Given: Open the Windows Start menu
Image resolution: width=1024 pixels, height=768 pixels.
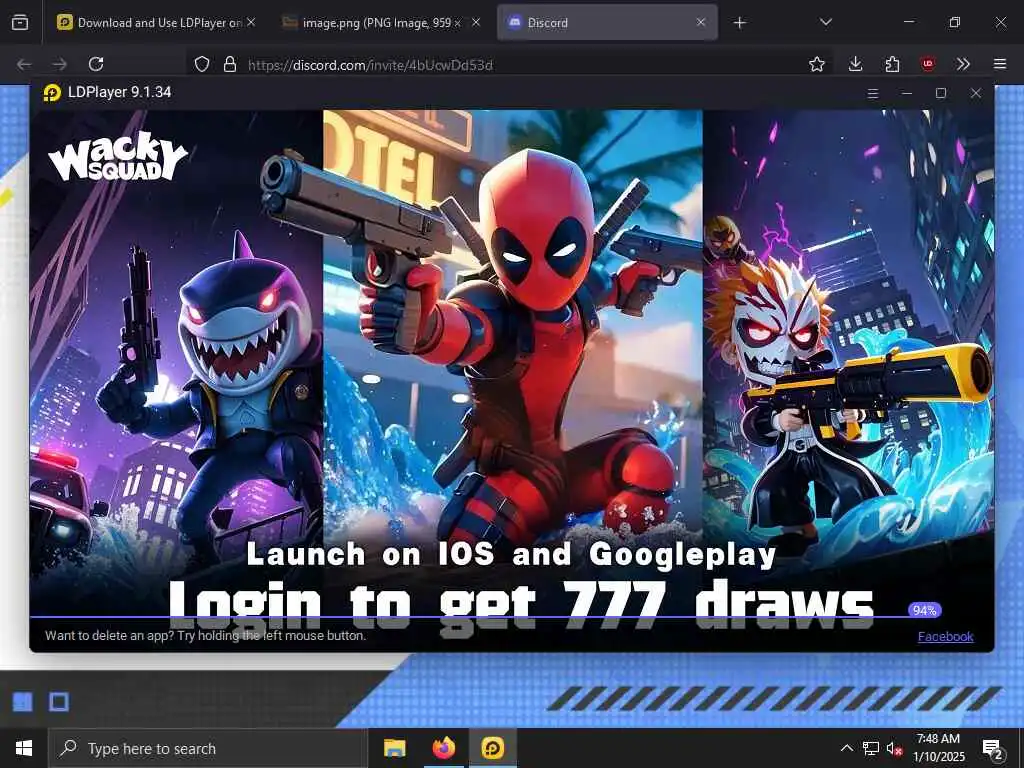Looking at the screenshot, I should [x=24, y=748].
